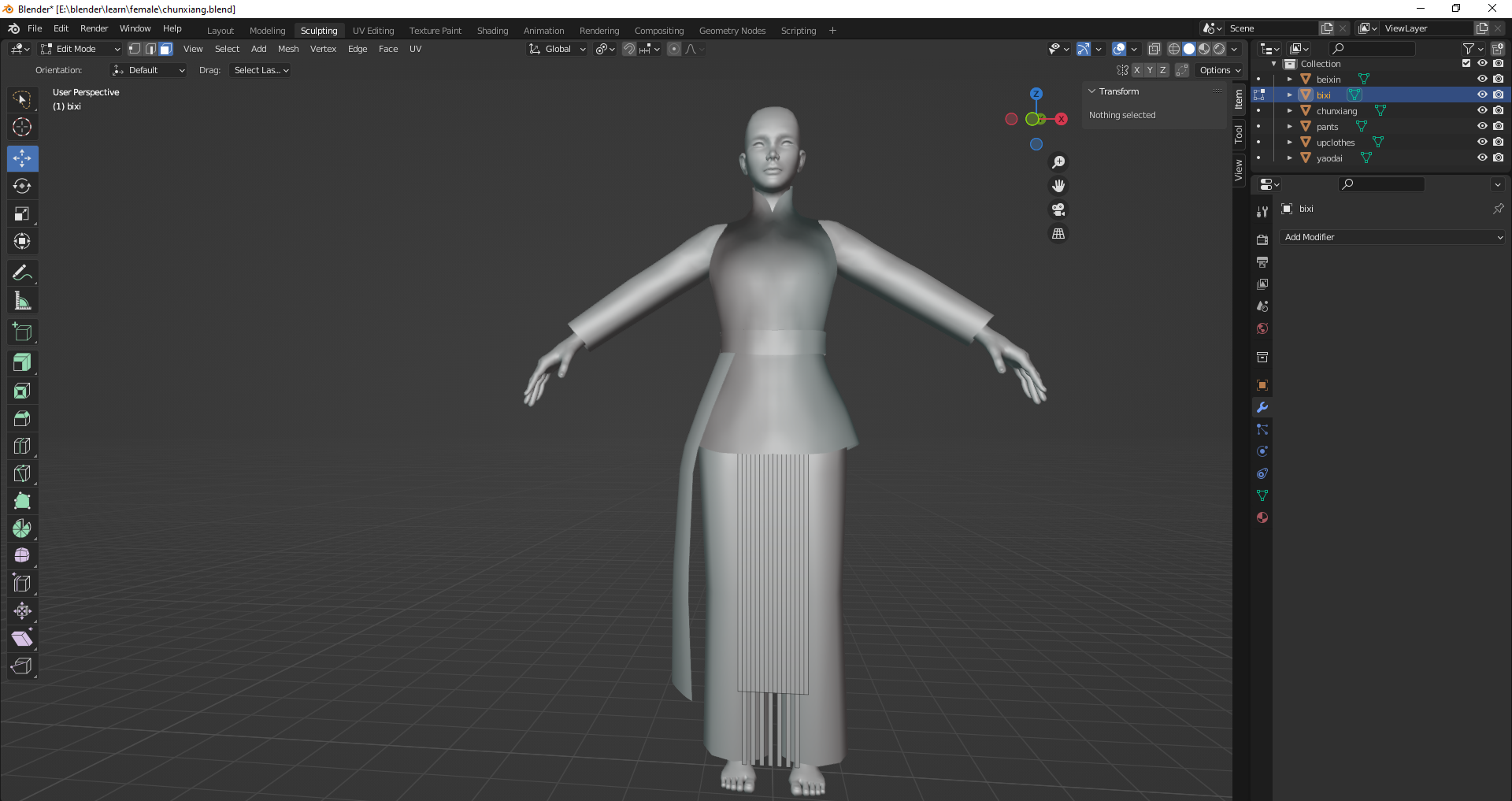The height and width of the screenshot is (801, 1512).
Task: Switch to face select mode
Action: (x=166, y=49)
